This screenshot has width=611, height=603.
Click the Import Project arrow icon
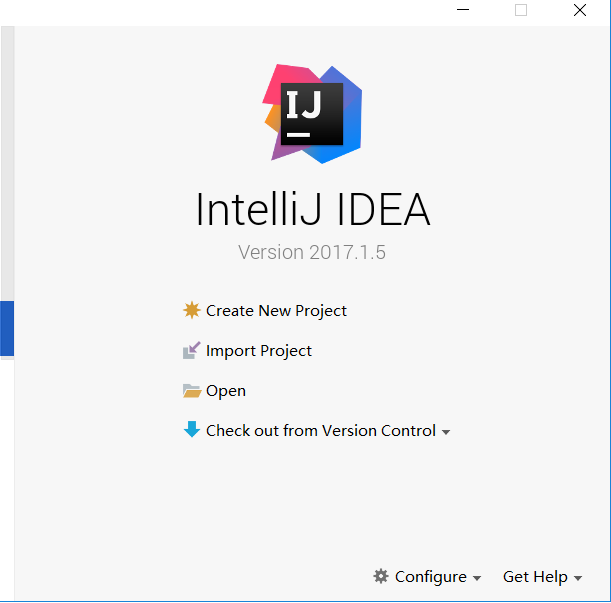coord(192,350)
